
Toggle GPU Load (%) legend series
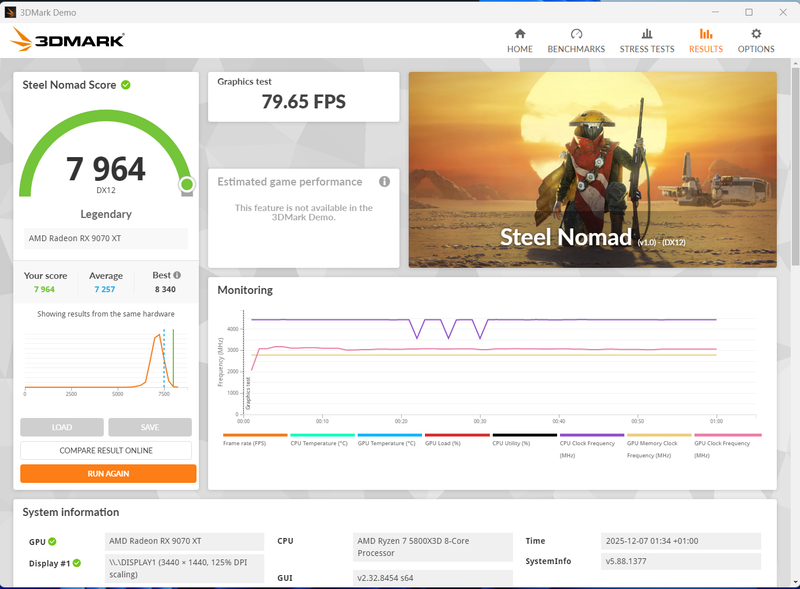(x=457, y=440)
